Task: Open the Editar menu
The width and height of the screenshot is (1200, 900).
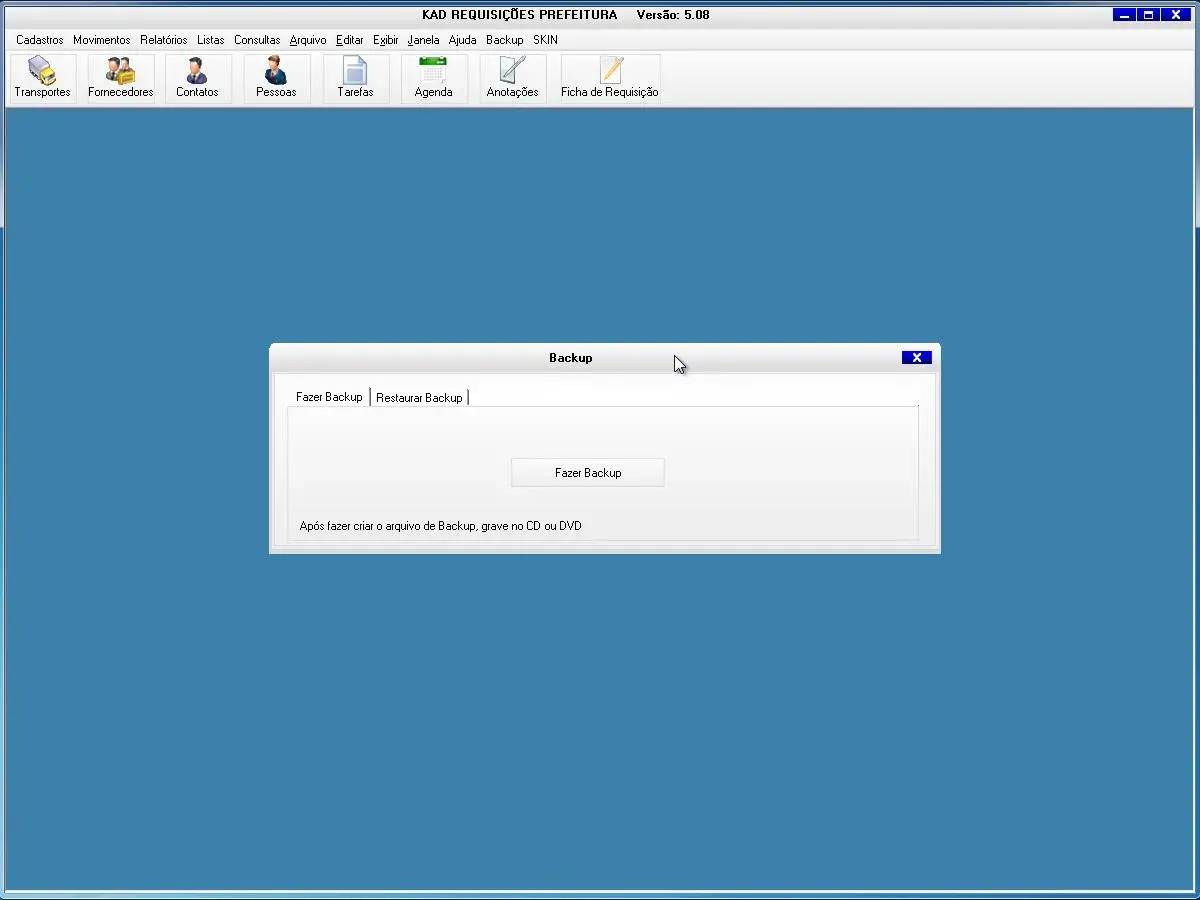Action: pos(350,40)
